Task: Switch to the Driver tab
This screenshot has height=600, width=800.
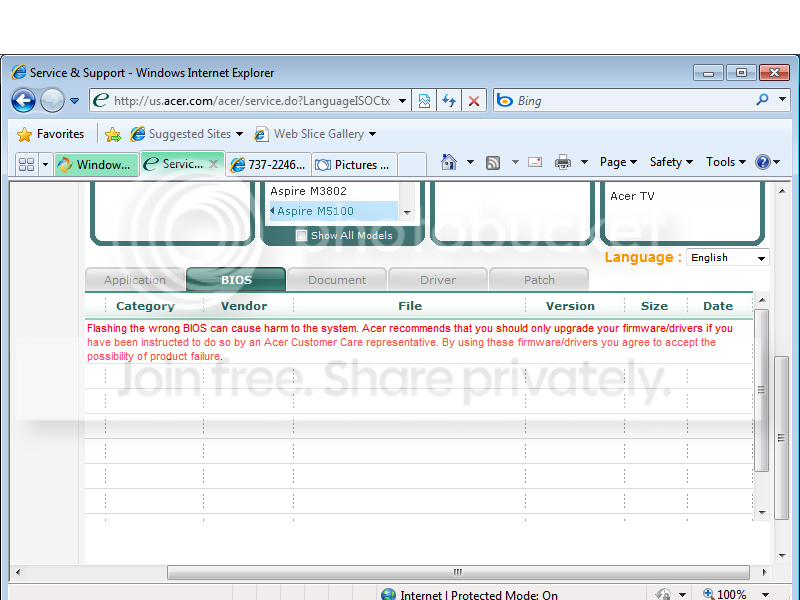Action: [438, 280]
